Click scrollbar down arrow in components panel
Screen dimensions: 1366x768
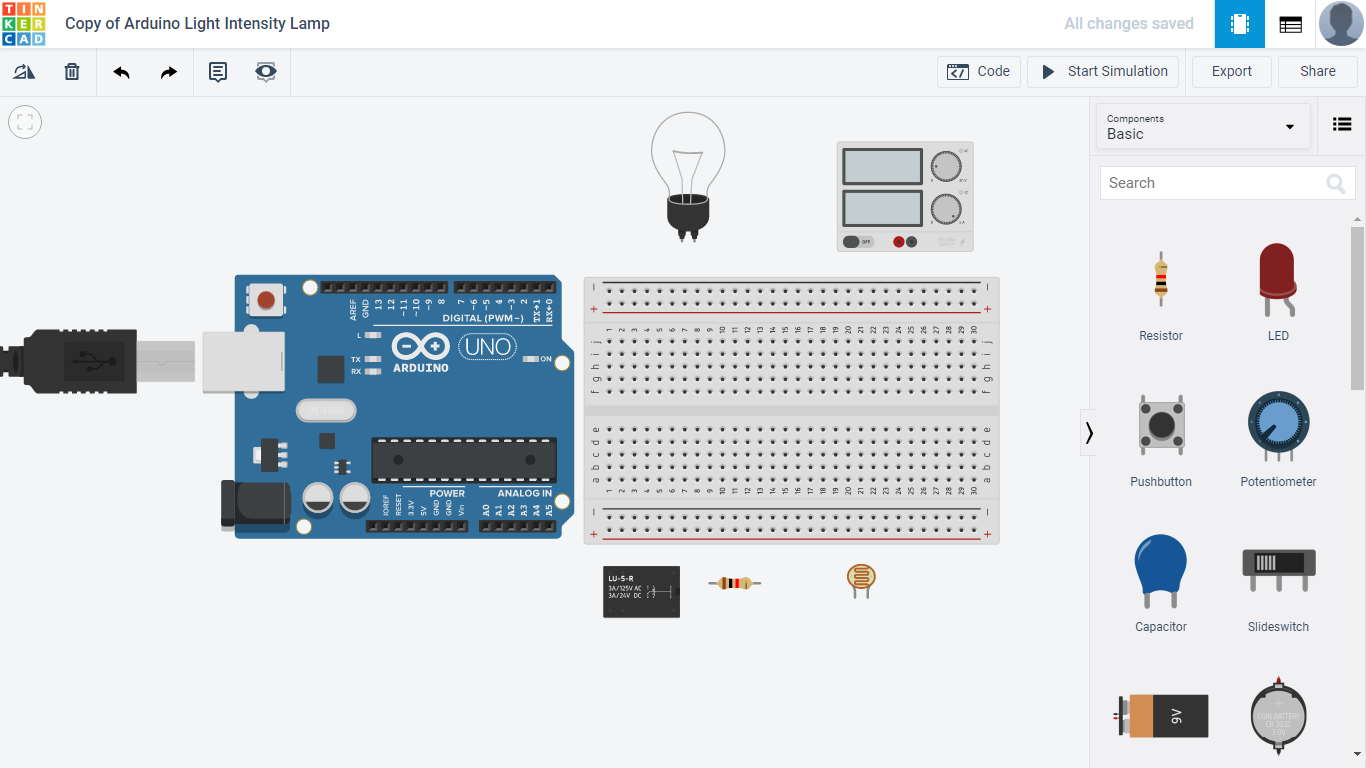click(1357, 753)
